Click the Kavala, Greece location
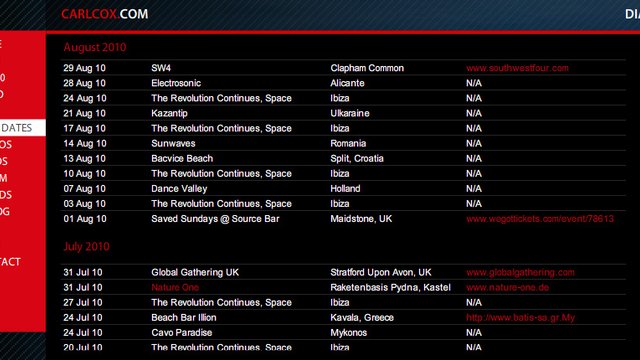The height and width of the screenshot is (360, 640). coord(362,318)
